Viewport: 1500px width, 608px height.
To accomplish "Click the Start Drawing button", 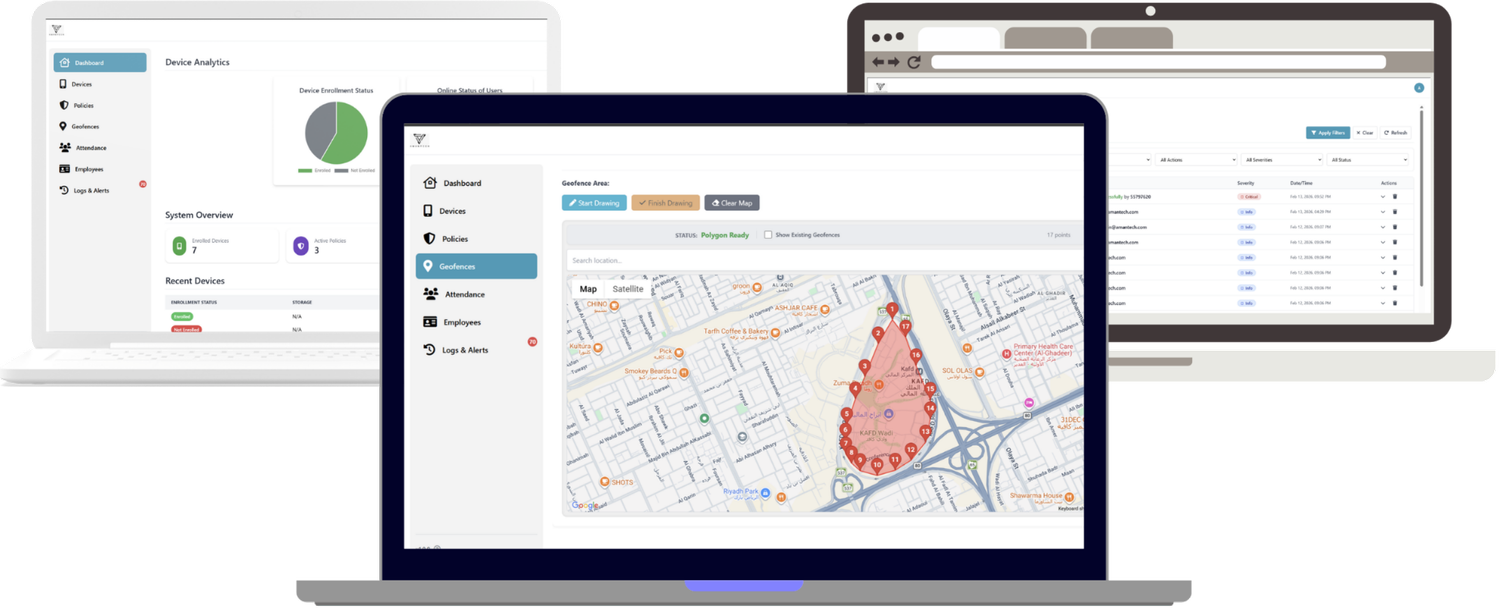I will tap(594, 203).
